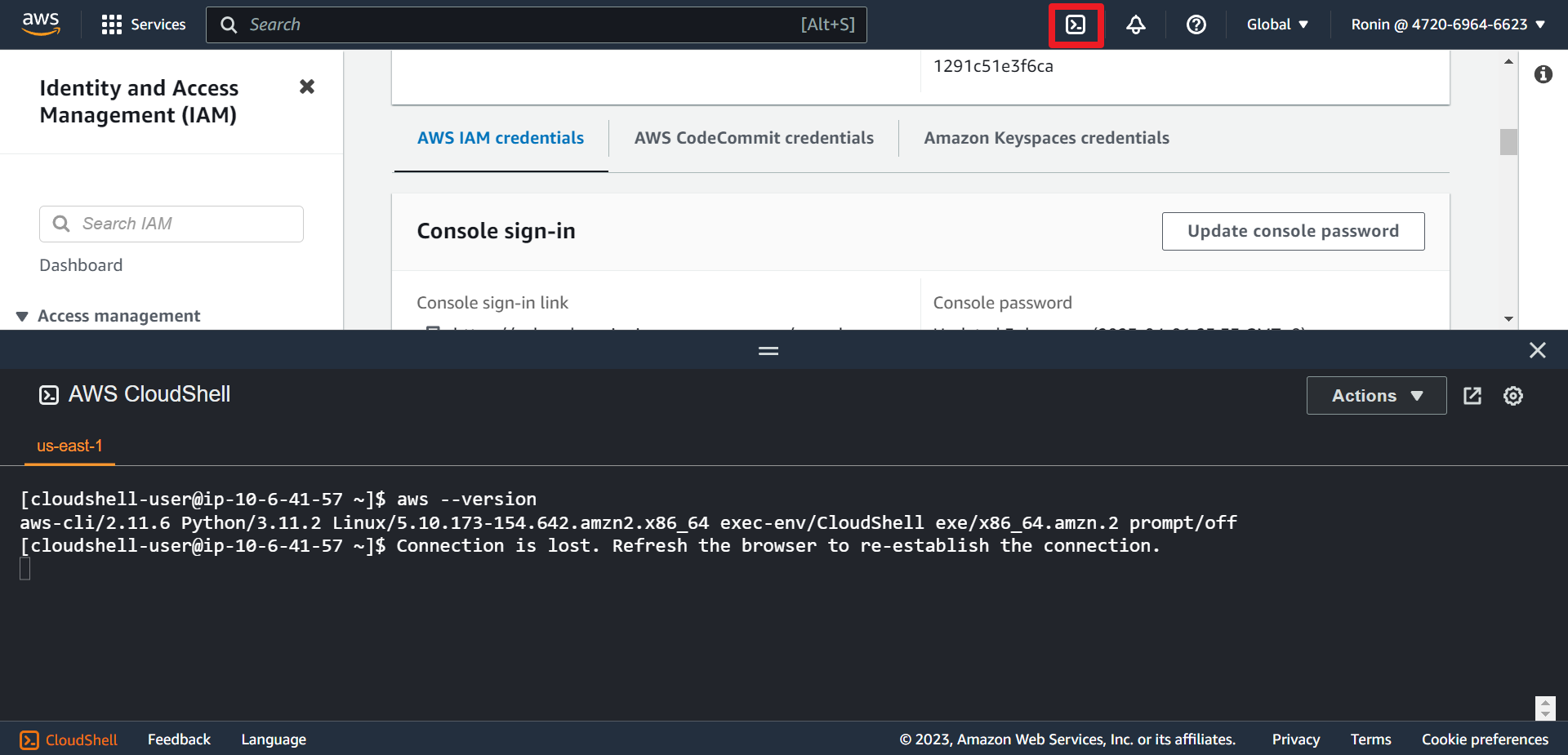Screen dimensions: 1568x755
Task: Close the CloudShell panel
Action: click(x=1537, y=350)
